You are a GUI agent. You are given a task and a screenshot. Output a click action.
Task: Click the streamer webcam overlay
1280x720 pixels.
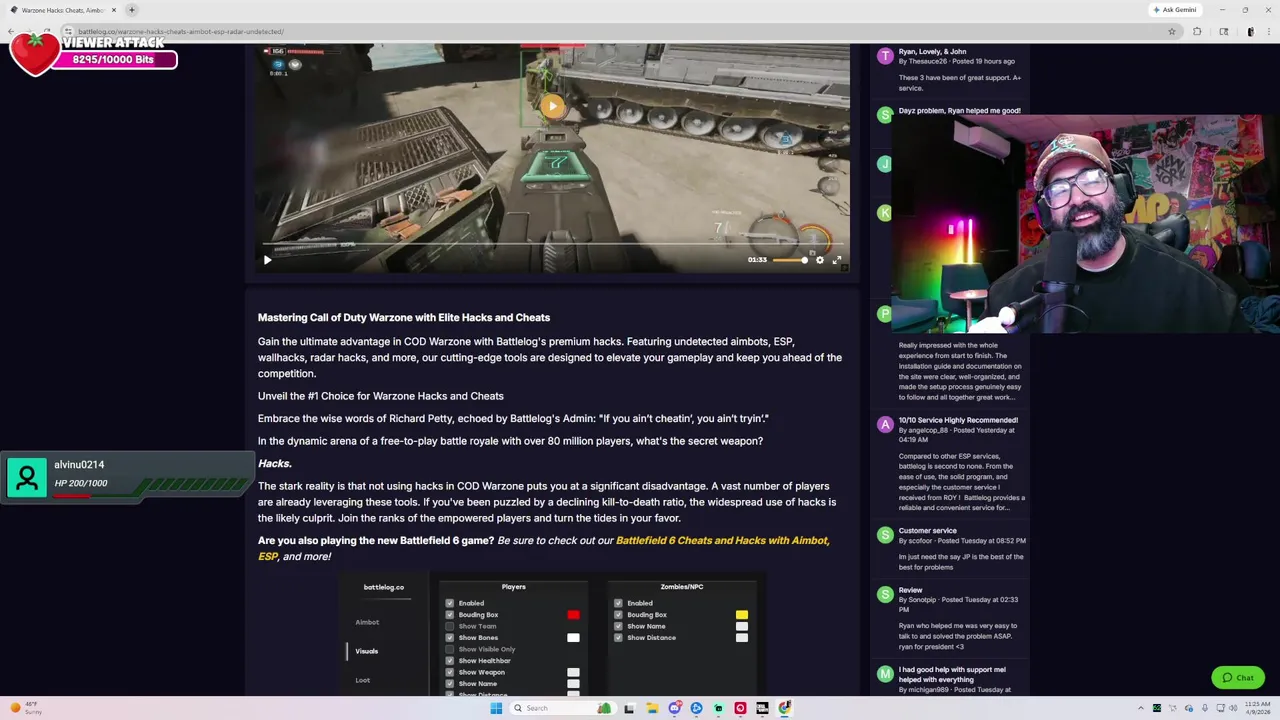[1085, 223]
